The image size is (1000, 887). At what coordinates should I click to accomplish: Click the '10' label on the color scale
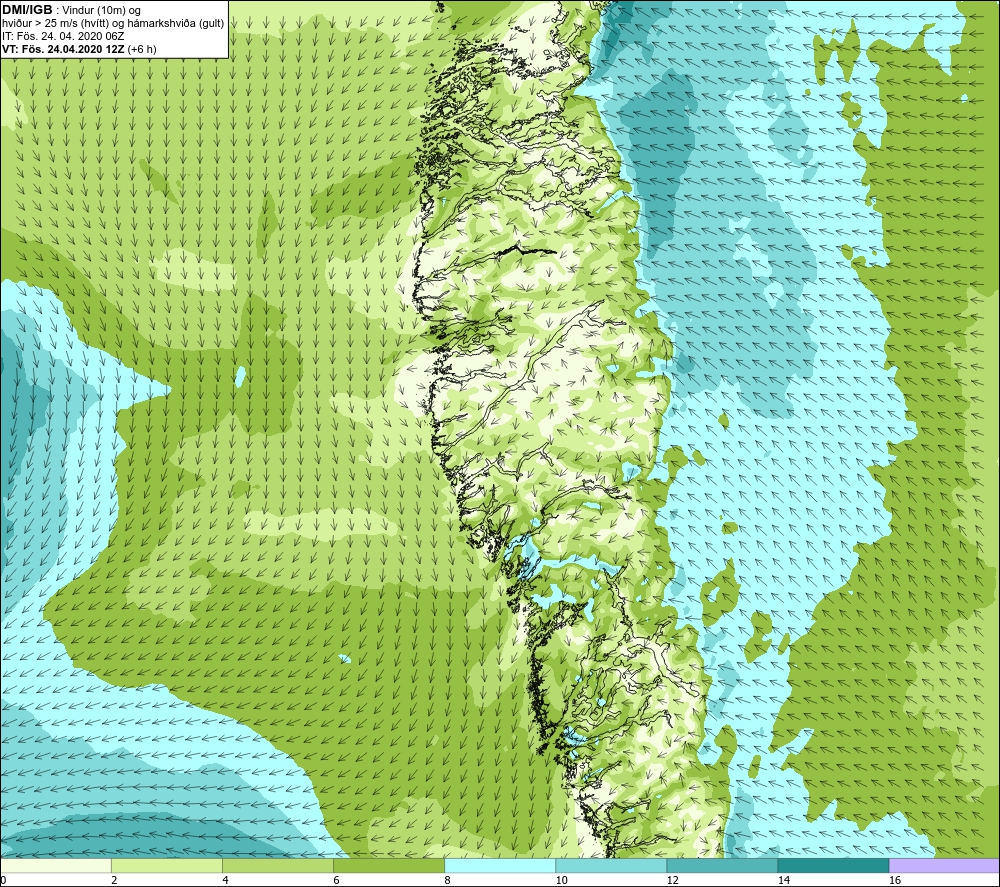(x=561, y=880)
